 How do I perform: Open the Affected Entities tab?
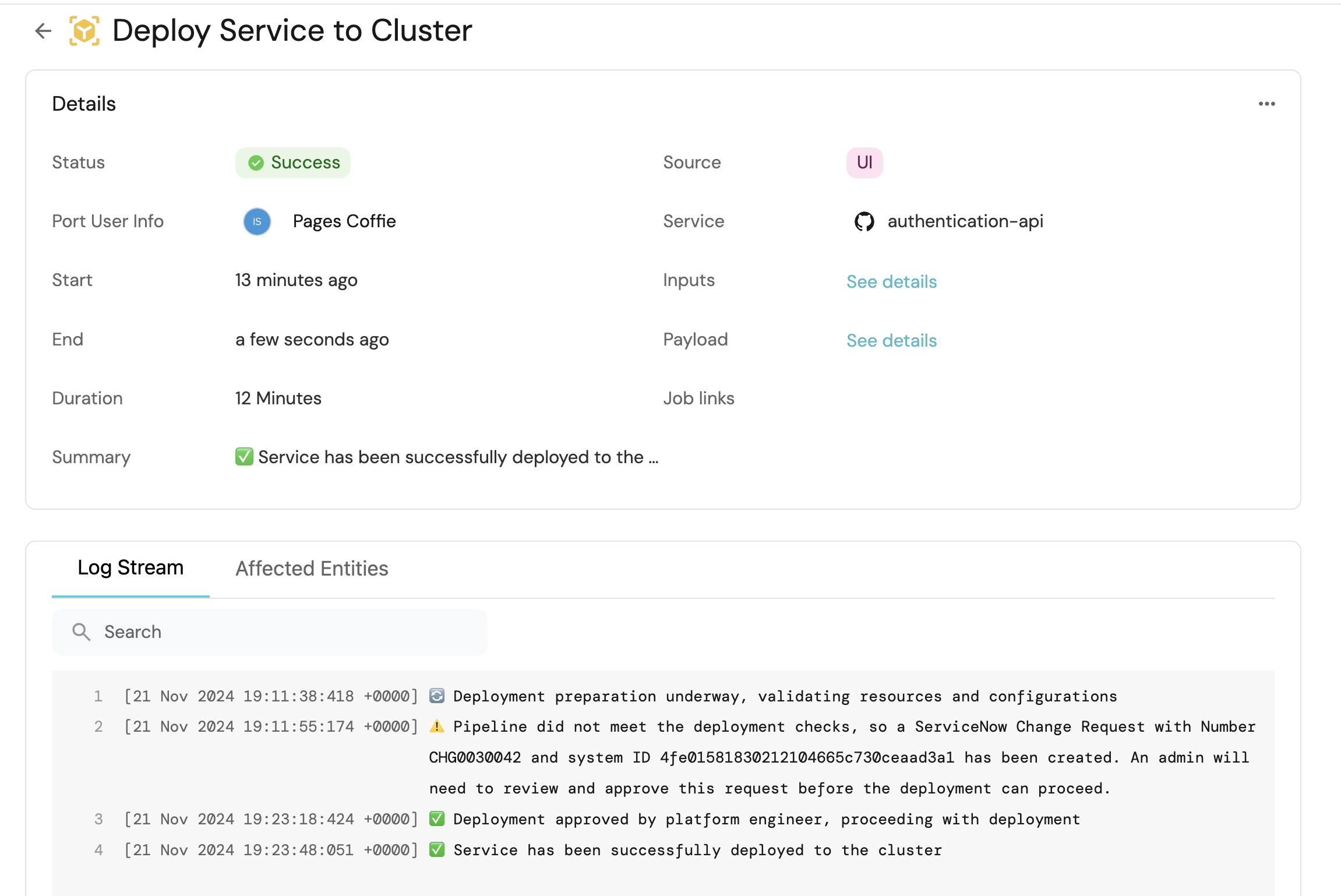[x=312, y=569]
